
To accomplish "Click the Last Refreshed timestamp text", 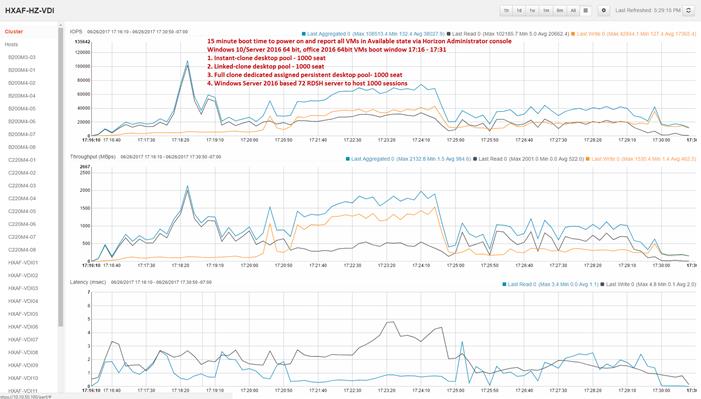I will (648, 10).
